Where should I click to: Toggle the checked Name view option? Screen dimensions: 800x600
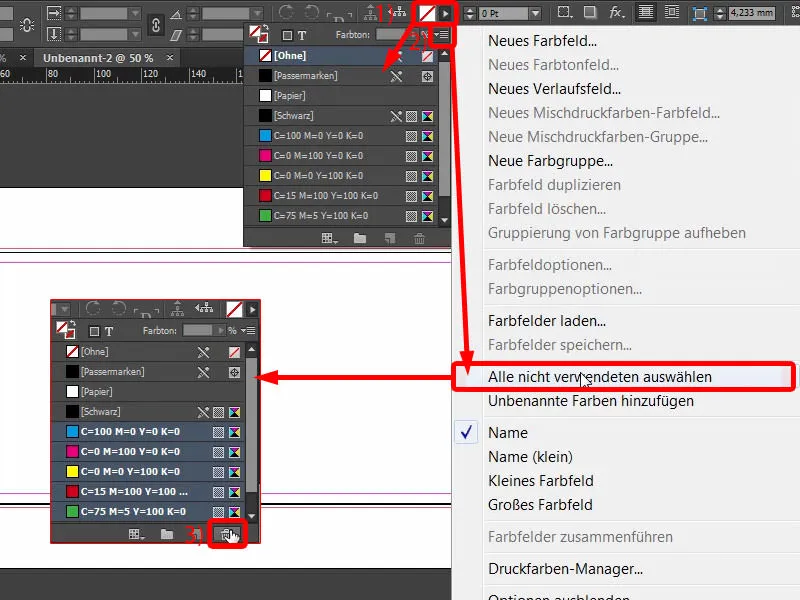[x=508, y=433]
